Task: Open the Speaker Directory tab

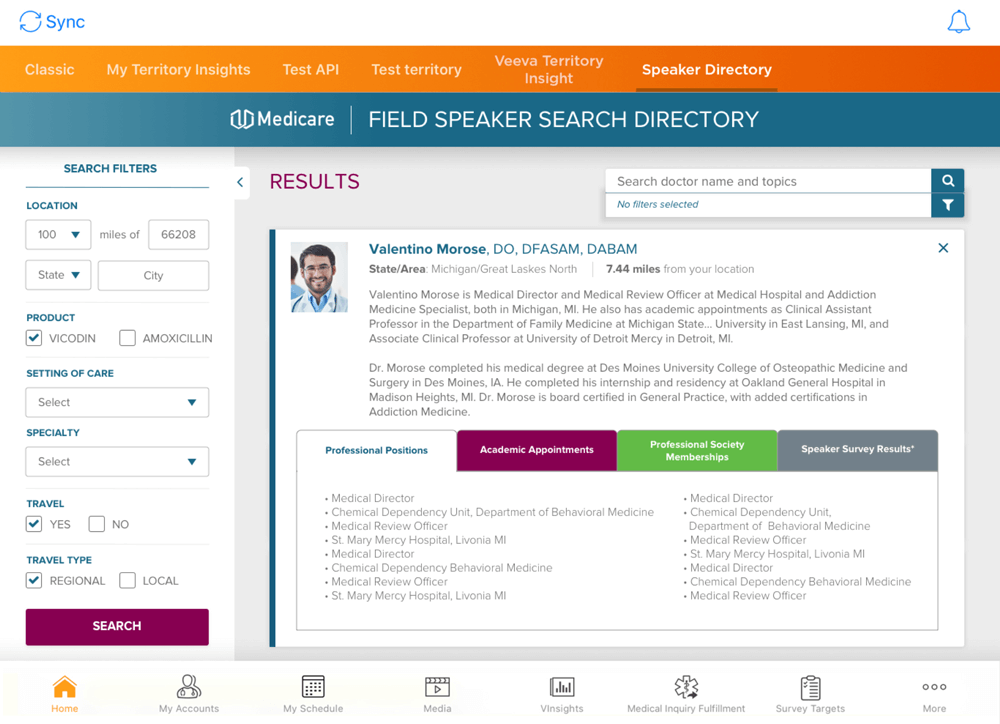Action: 706,69
